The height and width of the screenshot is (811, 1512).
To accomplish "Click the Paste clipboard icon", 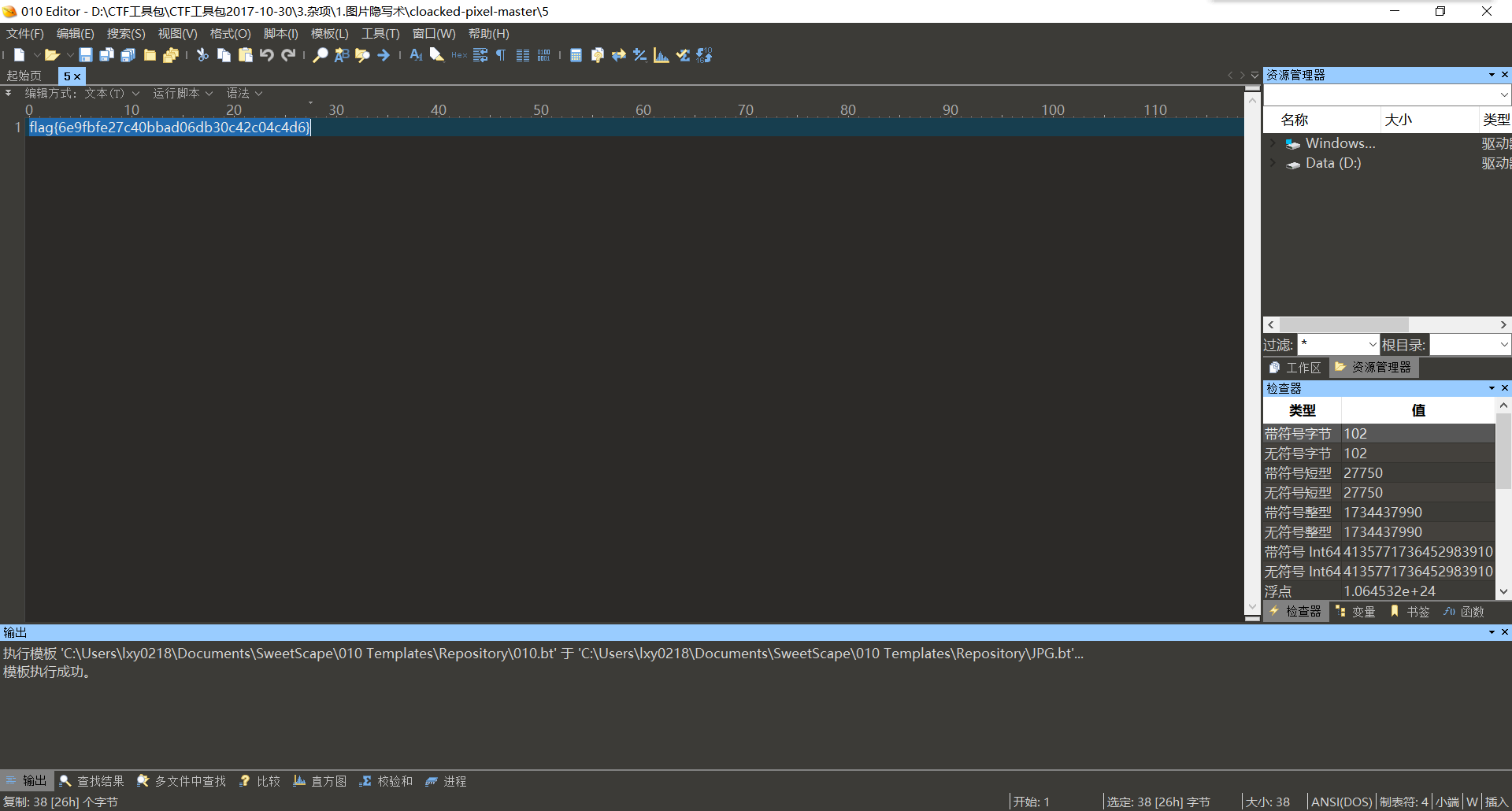I will click(x=246, y=55).
